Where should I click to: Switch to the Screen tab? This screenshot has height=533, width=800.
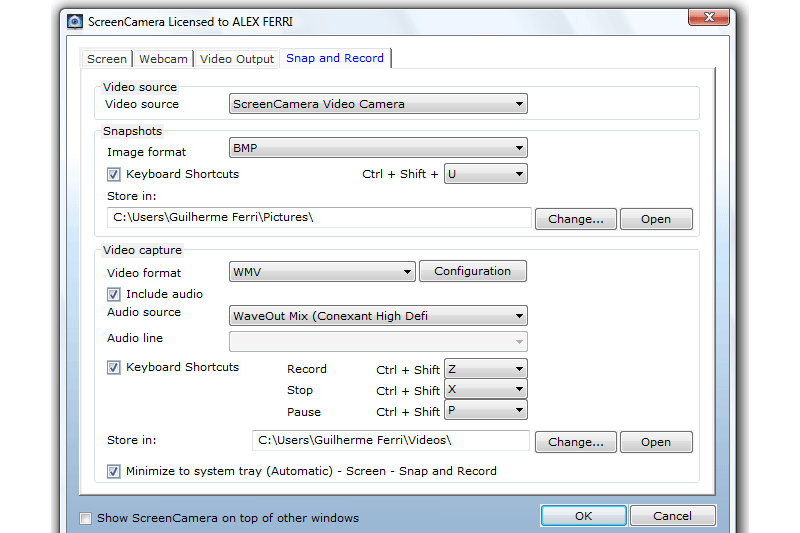(107, 59)
